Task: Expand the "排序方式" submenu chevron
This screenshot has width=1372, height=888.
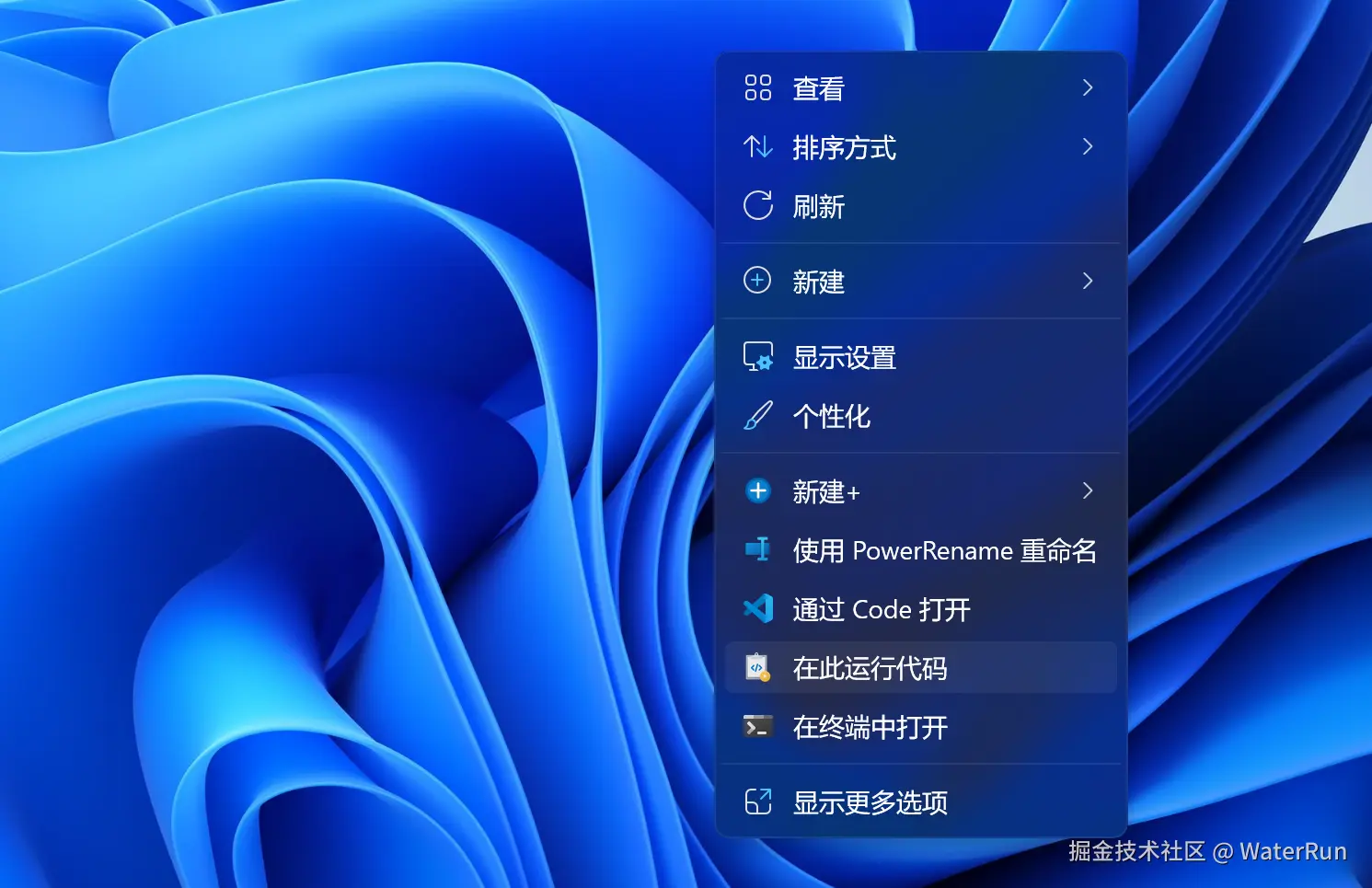Action: tap(1087, 147)
